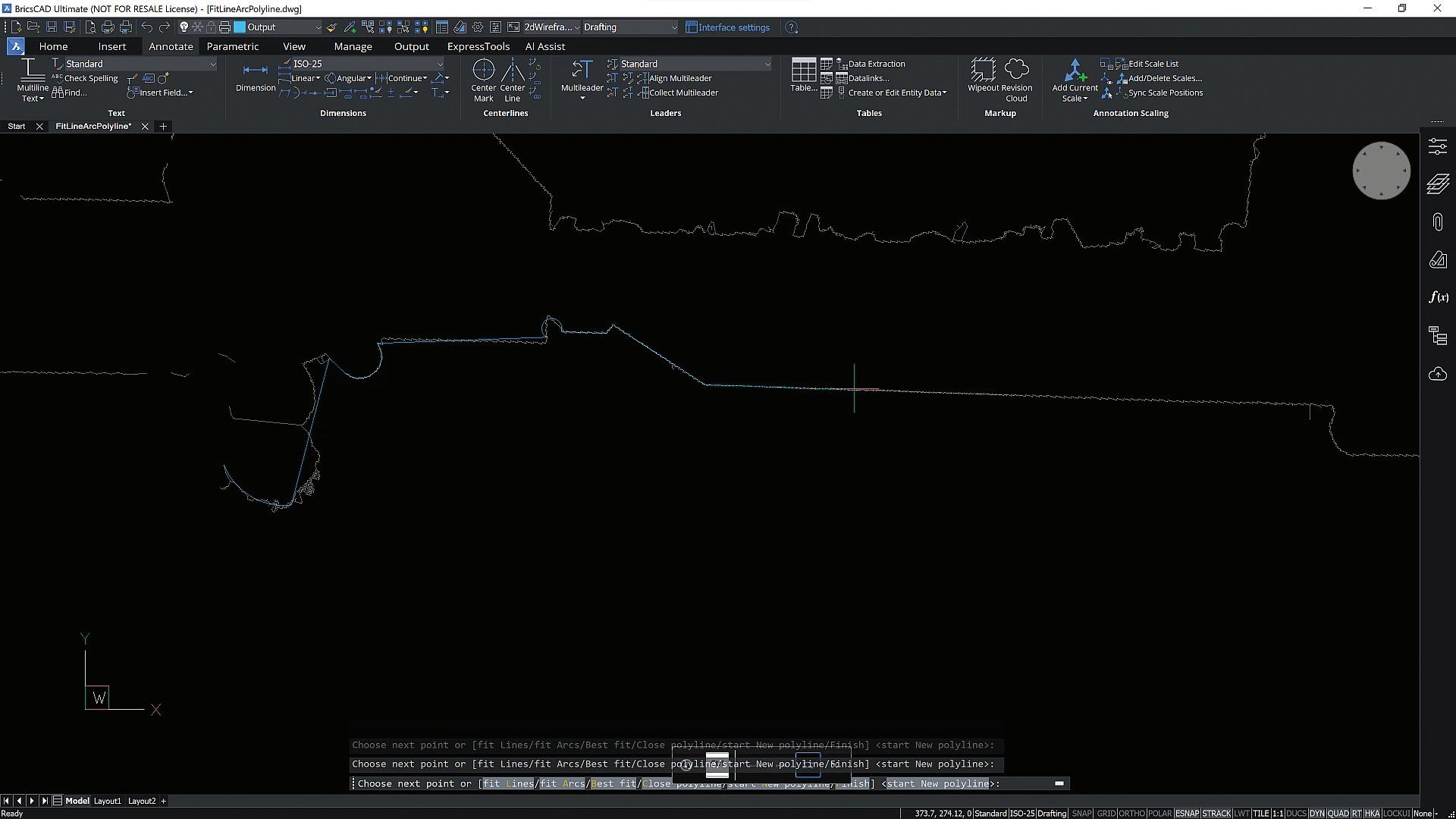This screenshot has width=1456, height=819.
Task: Open the Parameters f(x) panel
Action: (x=1437, y=297)
